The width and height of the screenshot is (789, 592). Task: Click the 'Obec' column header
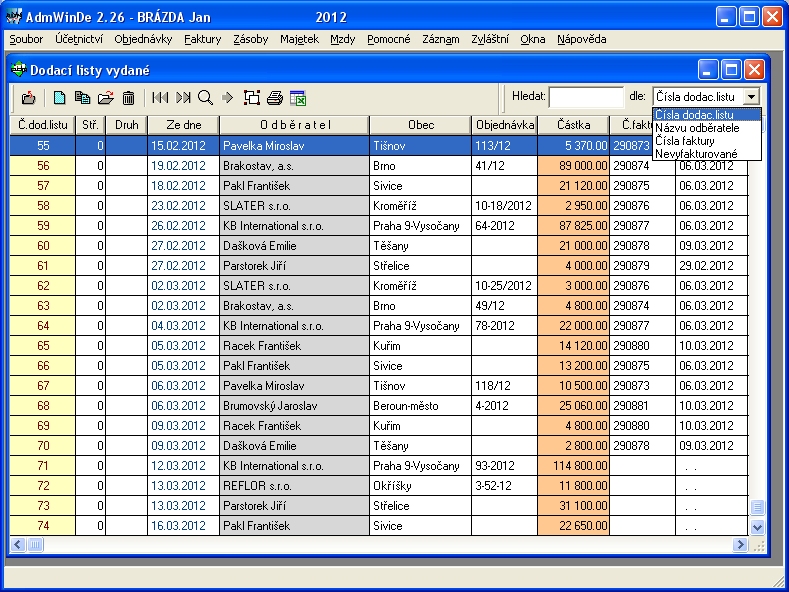[x=421, y=125]
